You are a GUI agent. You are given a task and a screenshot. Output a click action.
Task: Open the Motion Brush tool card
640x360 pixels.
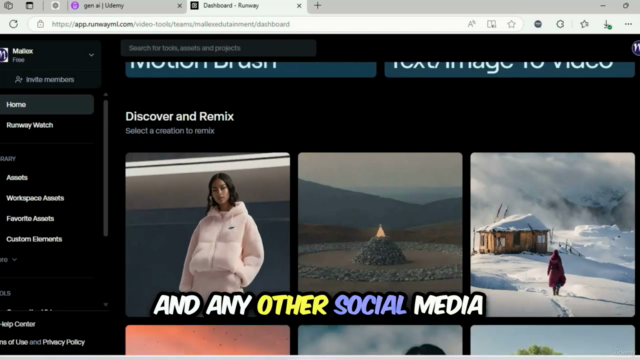(251, 69)
